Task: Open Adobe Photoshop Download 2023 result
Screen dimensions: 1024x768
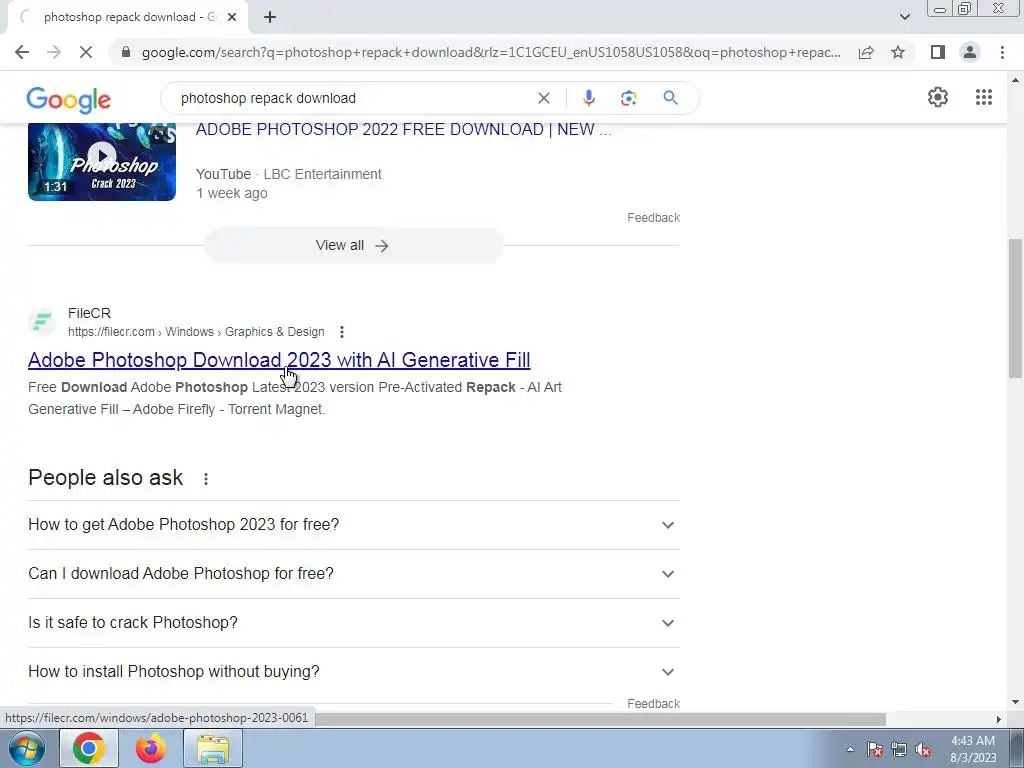Action: click(x=279, y=360)
